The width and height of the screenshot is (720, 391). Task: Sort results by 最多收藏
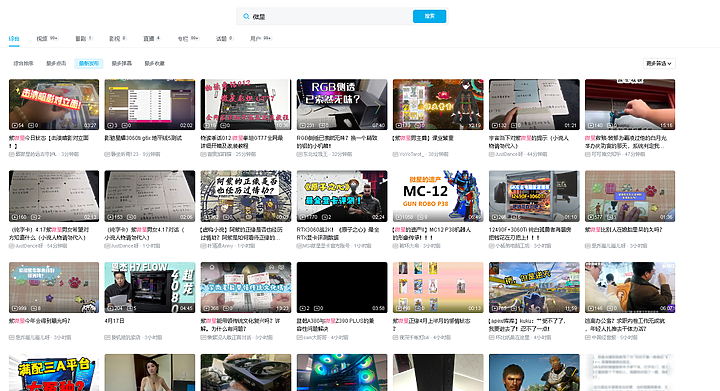pos(154,63)
